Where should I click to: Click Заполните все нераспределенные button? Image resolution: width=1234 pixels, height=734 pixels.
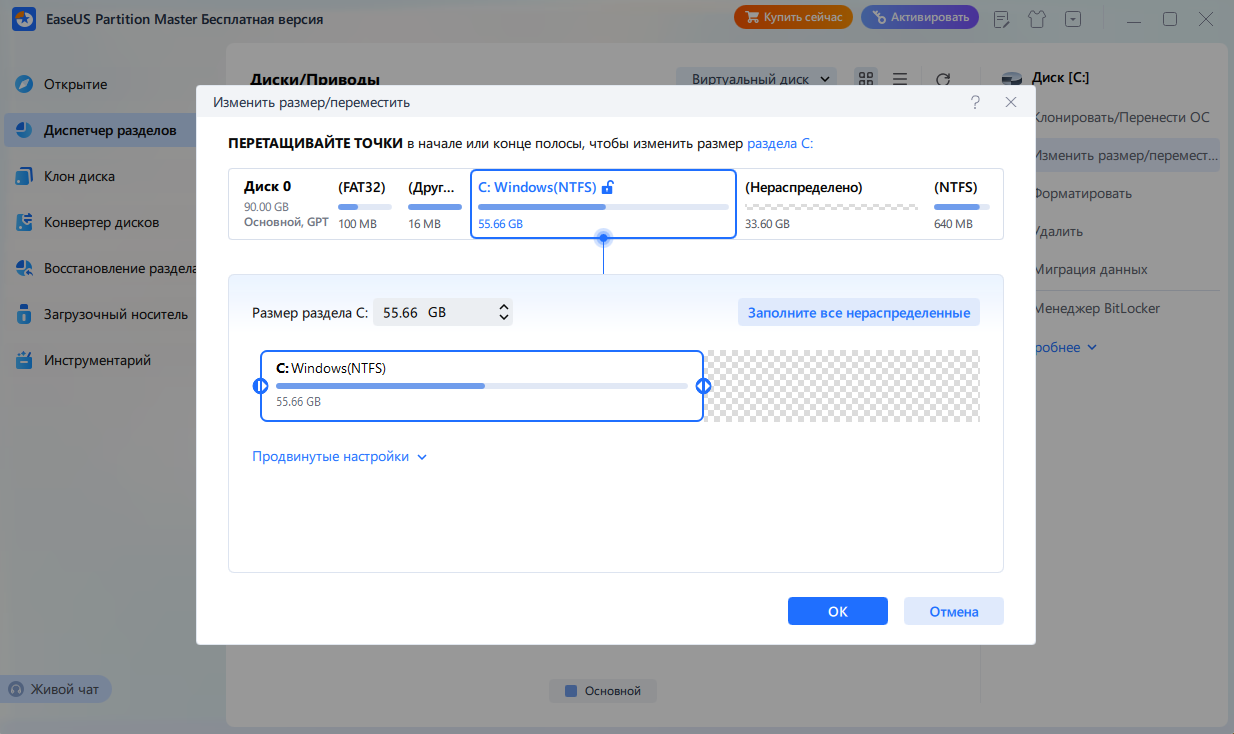(x=858, y=313)
